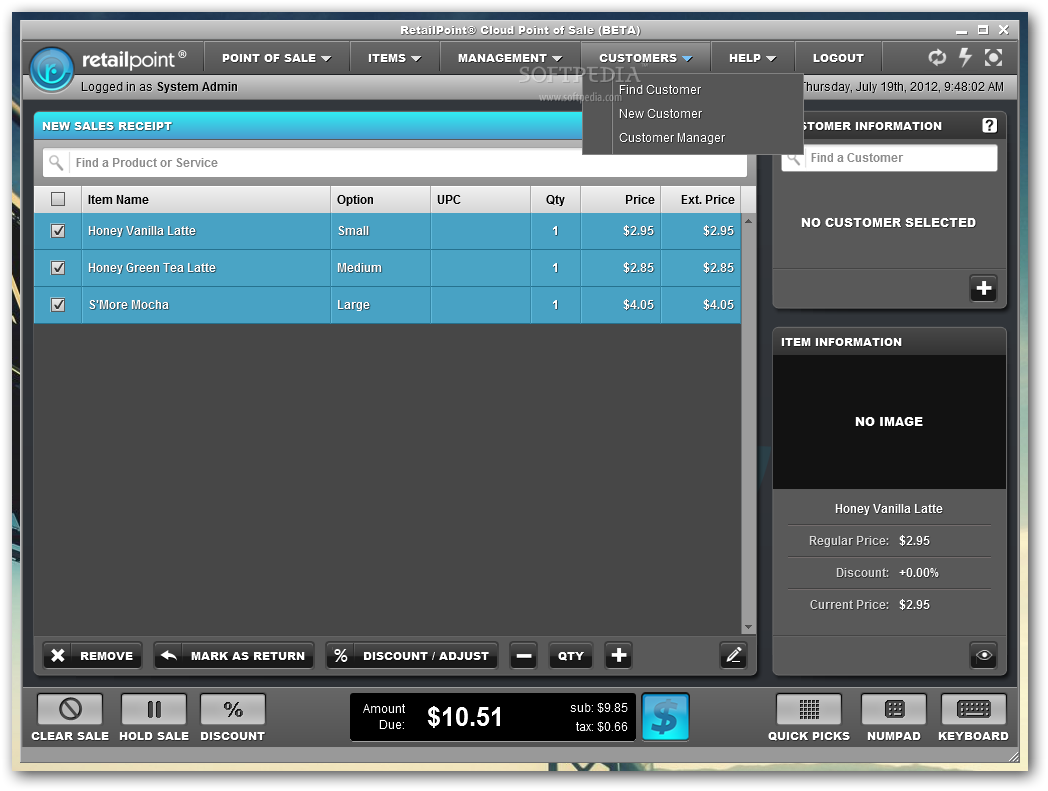Select the Honey Vanilla Latte item name
Screen dimensions: 1048x791
pos(142,231)
